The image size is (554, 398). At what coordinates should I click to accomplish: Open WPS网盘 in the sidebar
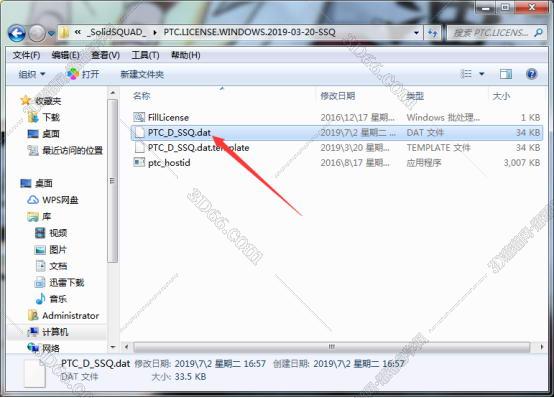tap(60, 200)
